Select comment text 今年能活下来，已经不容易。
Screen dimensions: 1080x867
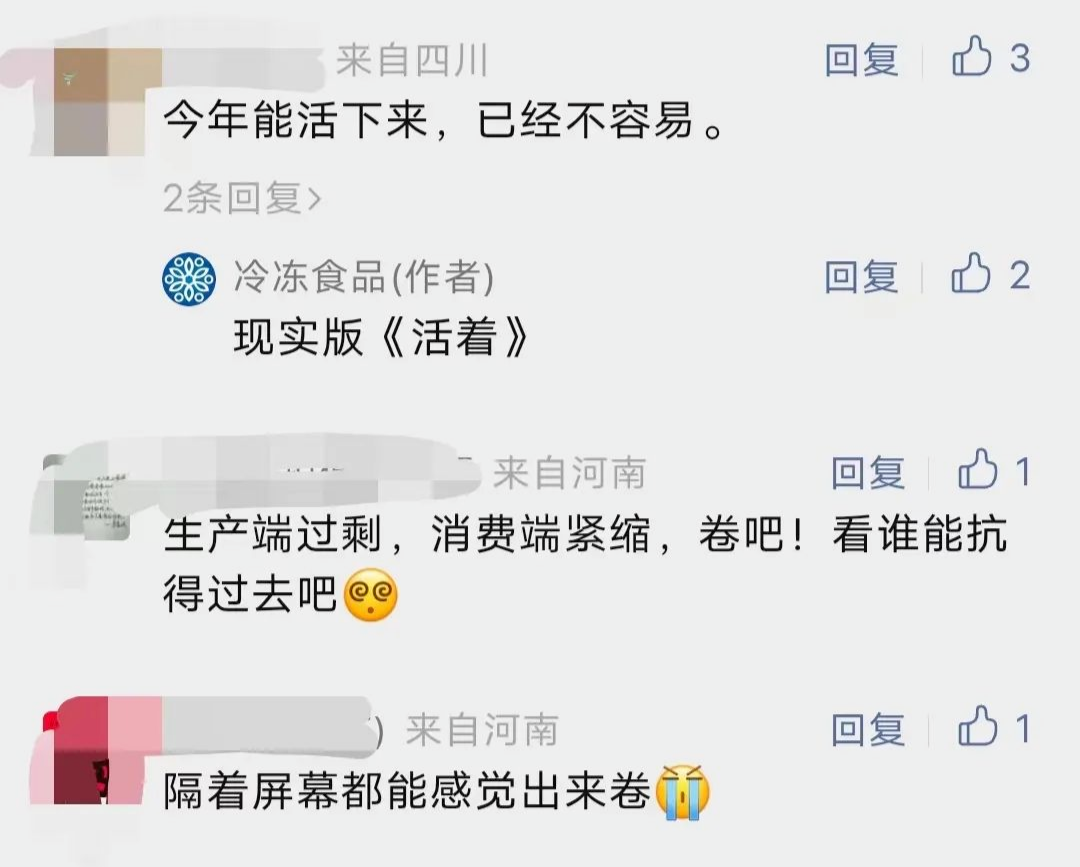point(443,120)
